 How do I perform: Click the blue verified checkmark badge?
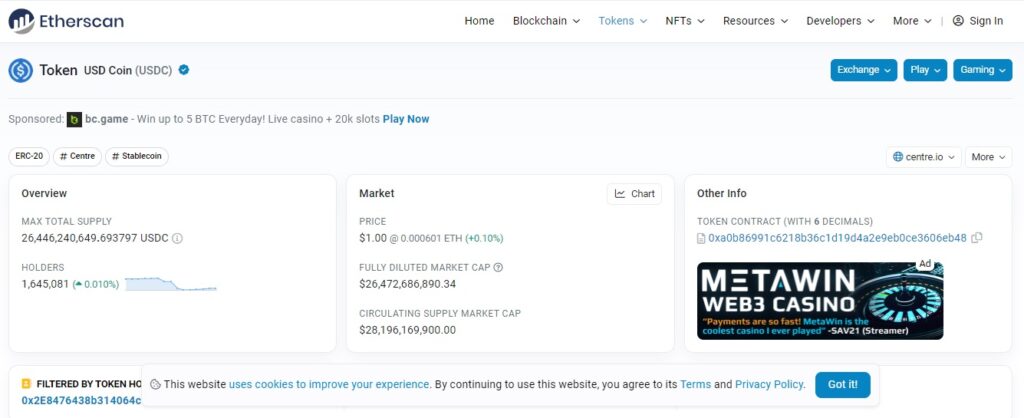tap(184, 70)
